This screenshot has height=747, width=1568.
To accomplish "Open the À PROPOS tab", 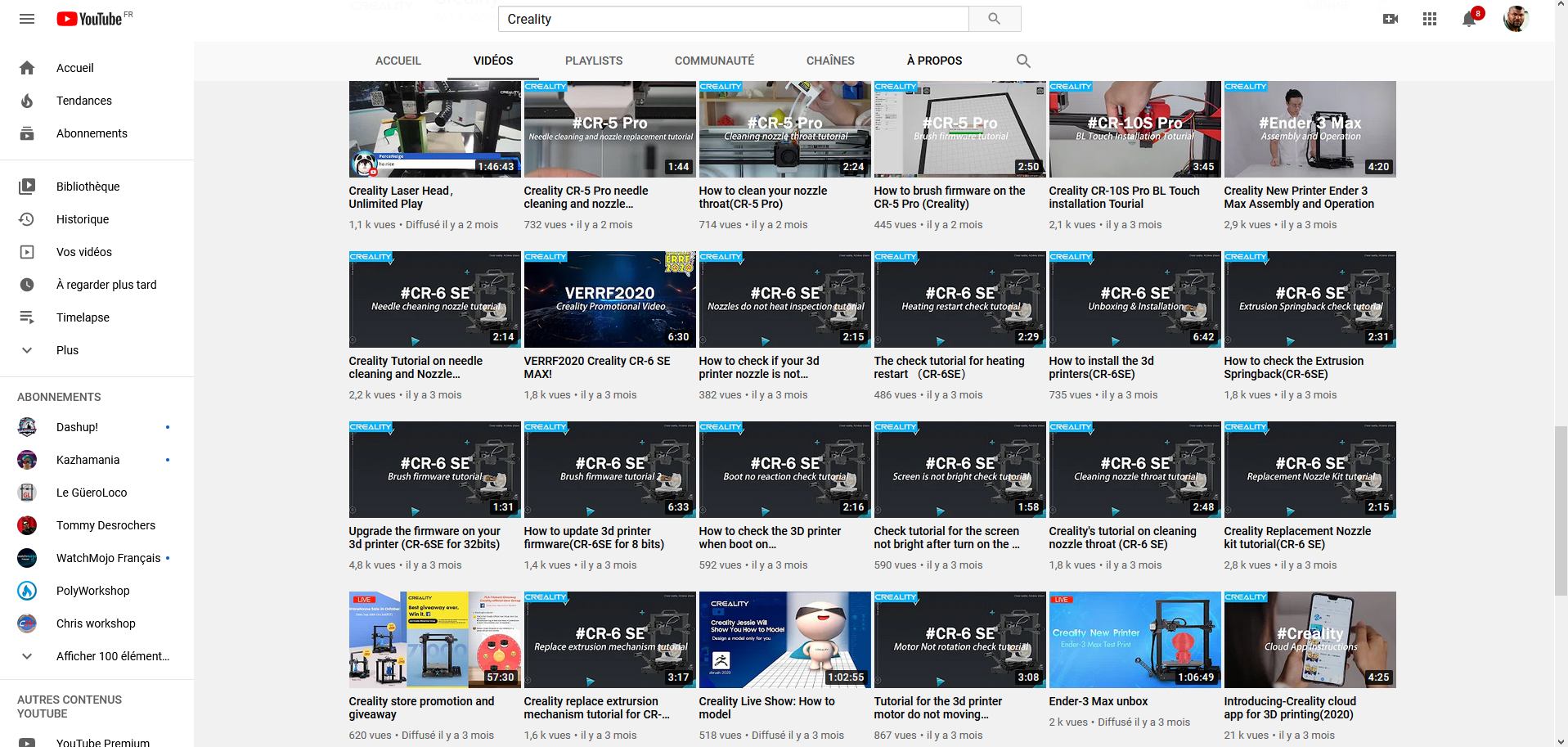I will 934,61.
